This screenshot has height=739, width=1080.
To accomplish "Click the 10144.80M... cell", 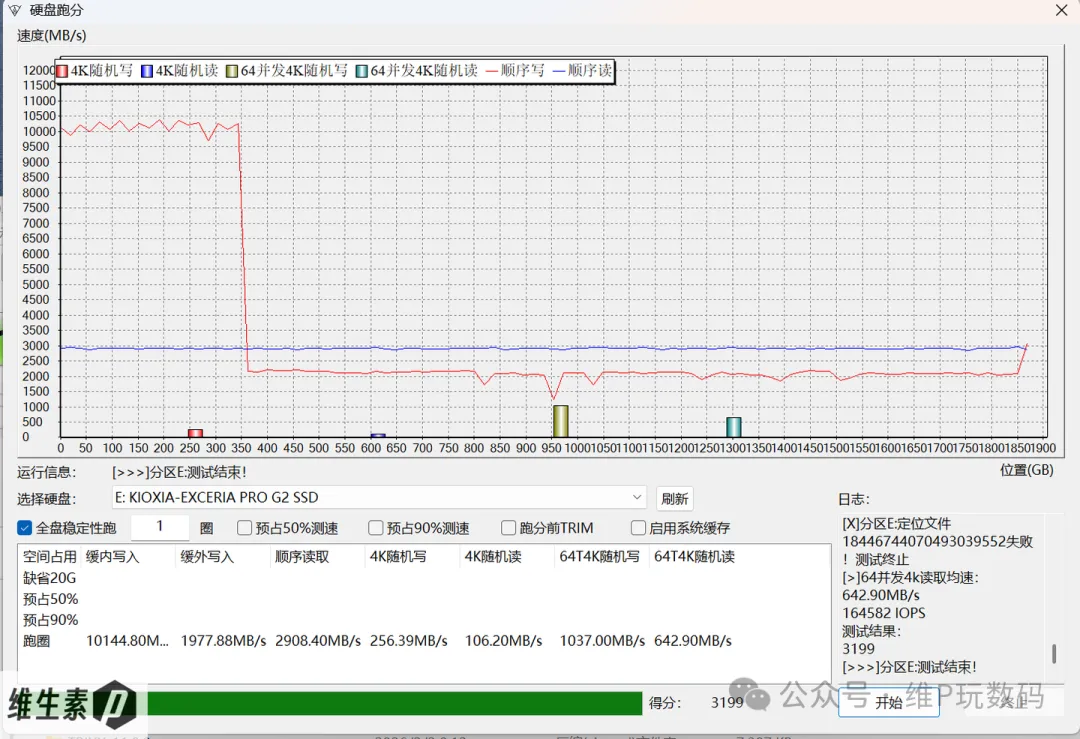I will coord(127,641).
